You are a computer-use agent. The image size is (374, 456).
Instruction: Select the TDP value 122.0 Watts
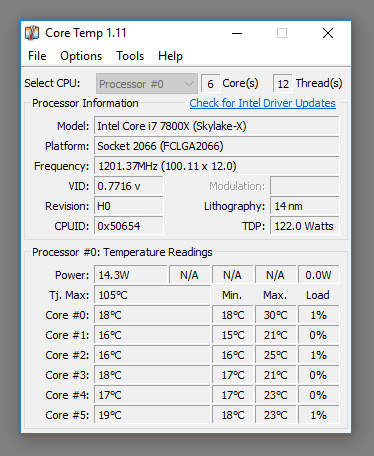tap(305, 226)
